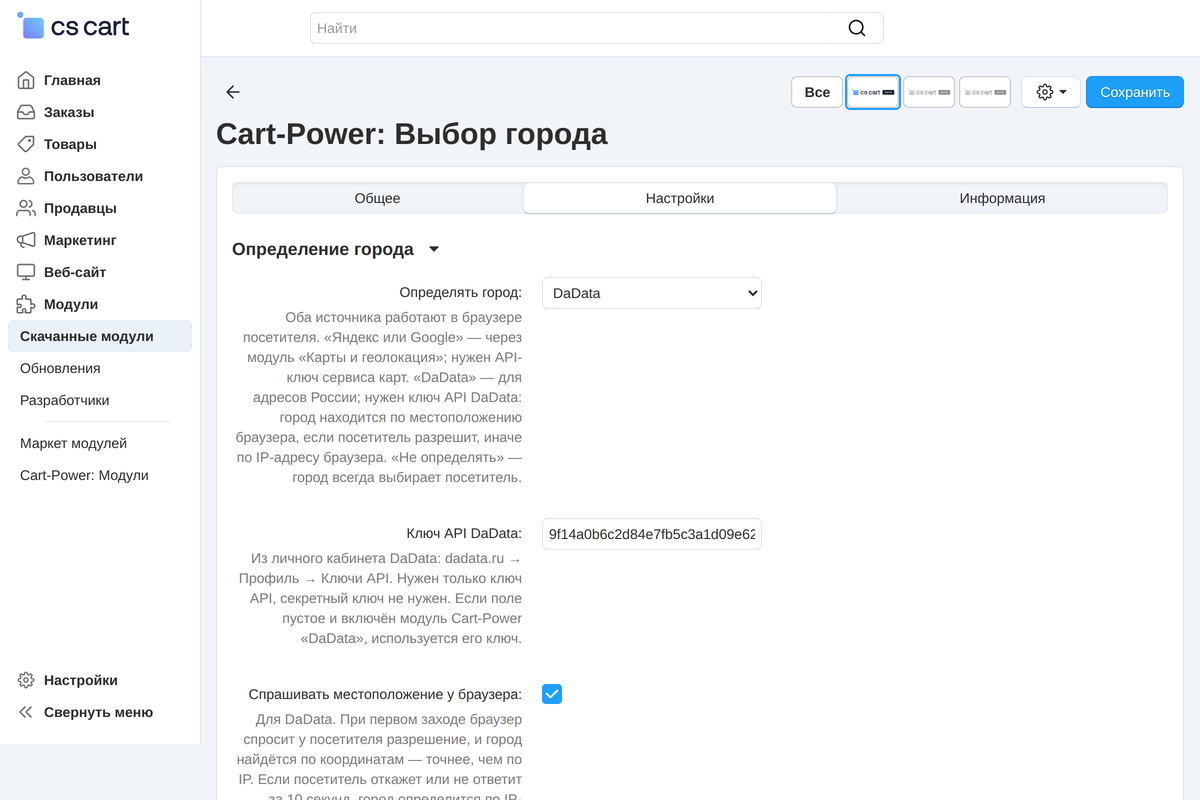The height and width of the screenshot is (800, 1200).
Task: Open sidebar Настройки via the gear icon
Action: pos(26,680)
